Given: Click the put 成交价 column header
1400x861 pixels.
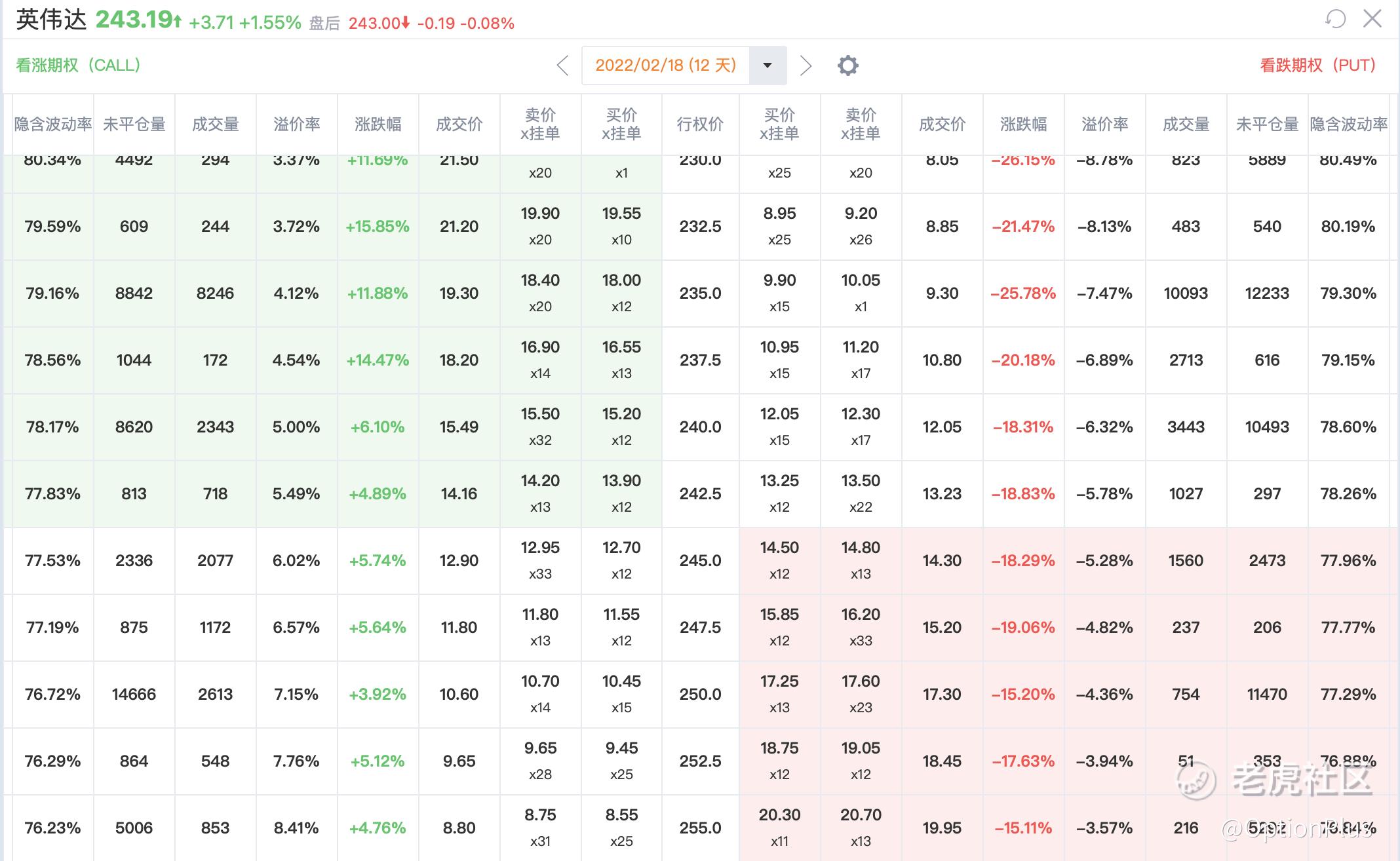Looking at the screenshot, I should coord(943,124).
